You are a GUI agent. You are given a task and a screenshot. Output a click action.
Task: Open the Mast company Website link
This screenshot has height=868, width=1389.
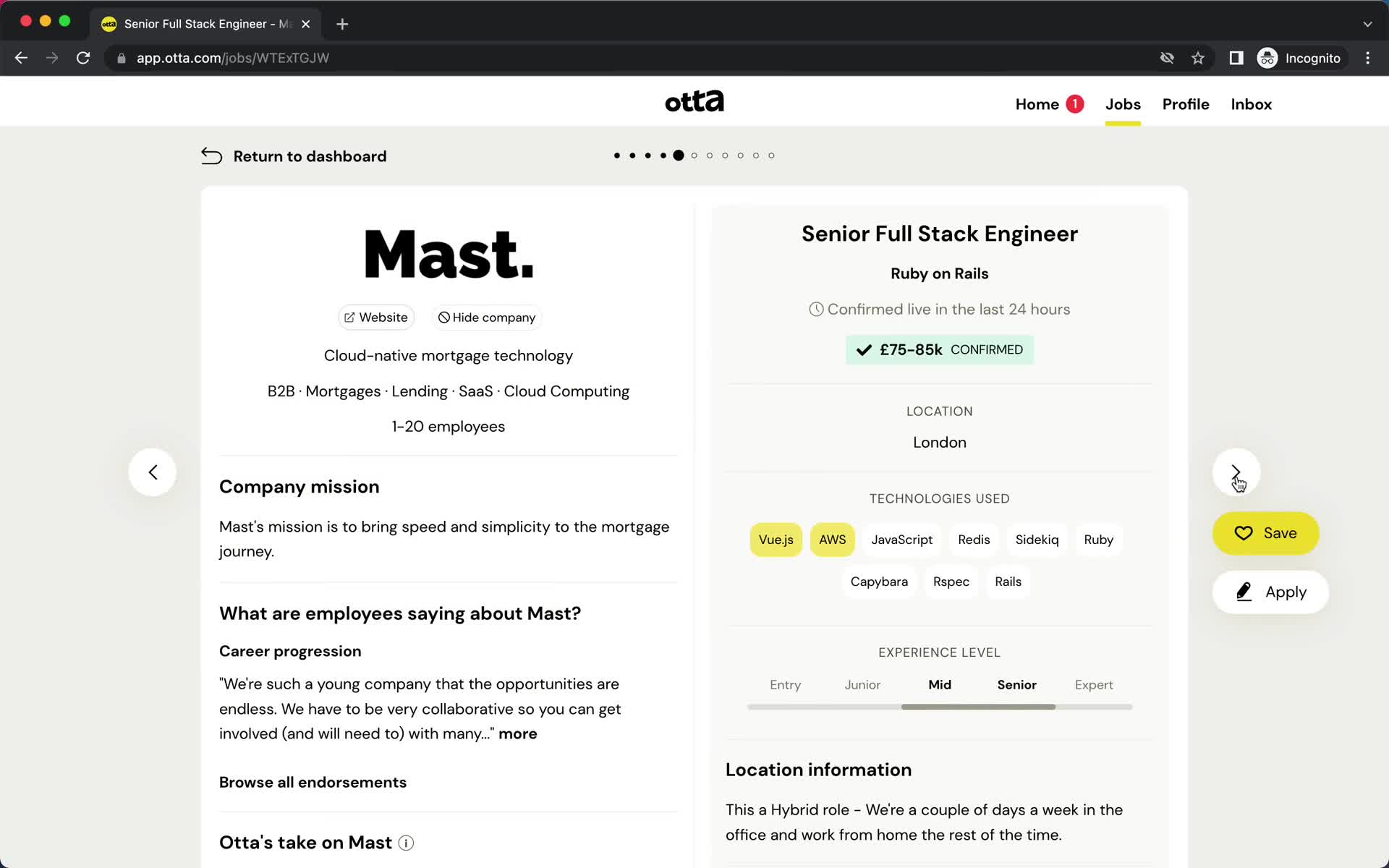(376, 318)
